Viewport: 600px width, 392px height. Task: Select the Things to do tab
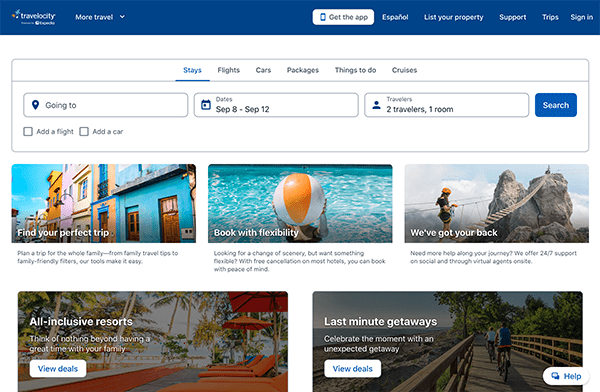[355, 70]
